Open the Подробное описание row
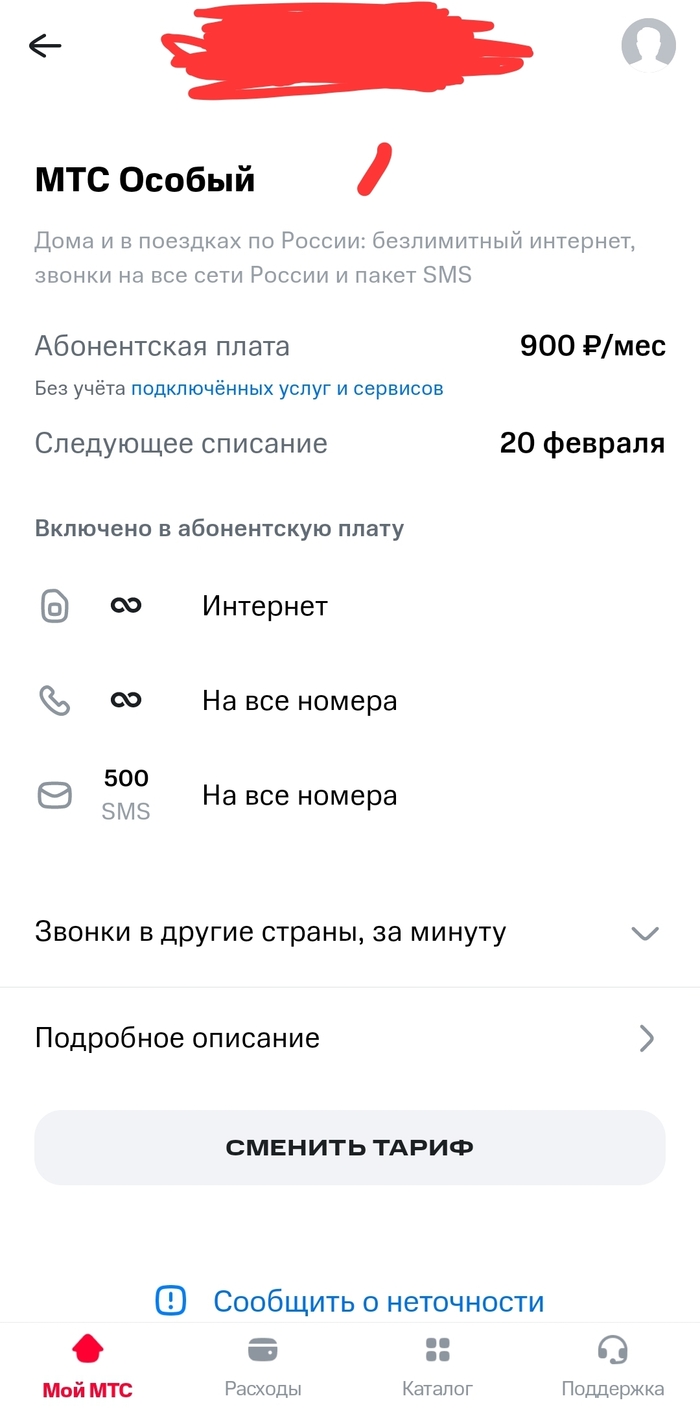Image resolution: width=700 pixels, height=1418 pixels. click(x=178, y=1038)
